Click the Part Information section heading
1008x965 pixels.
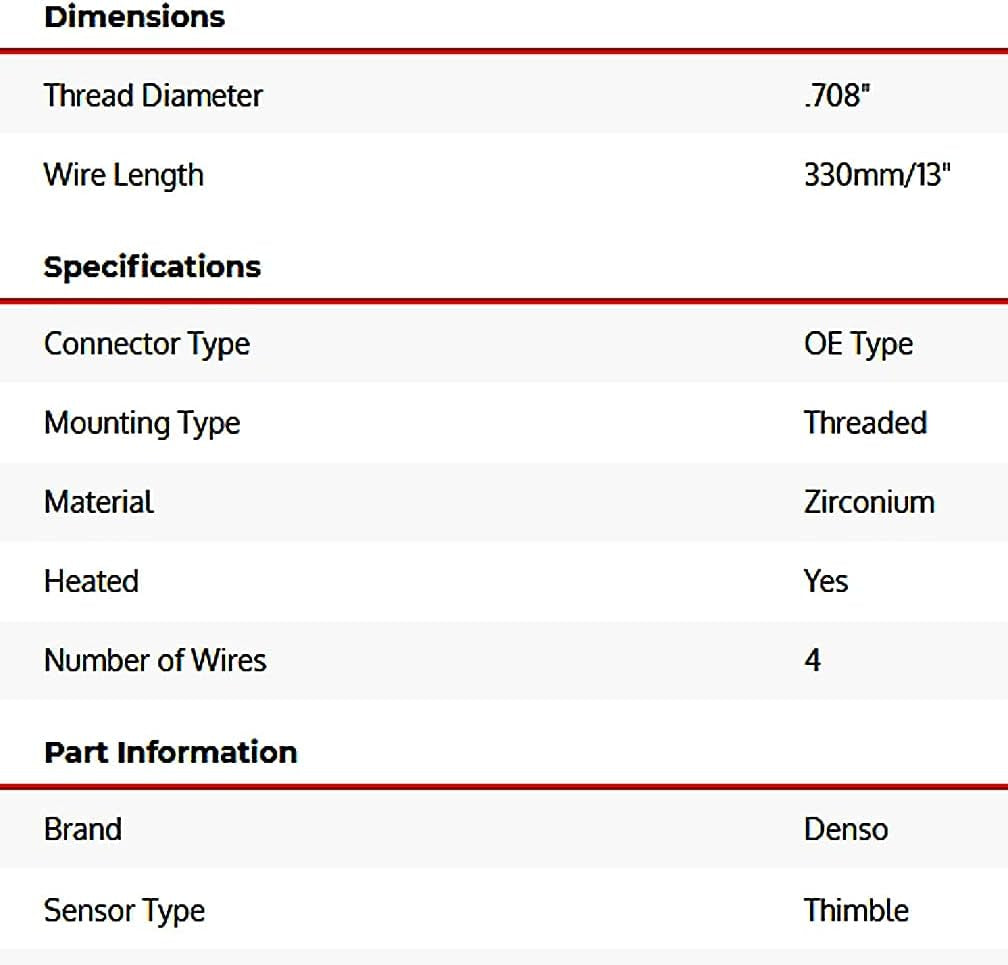point(170,752)
